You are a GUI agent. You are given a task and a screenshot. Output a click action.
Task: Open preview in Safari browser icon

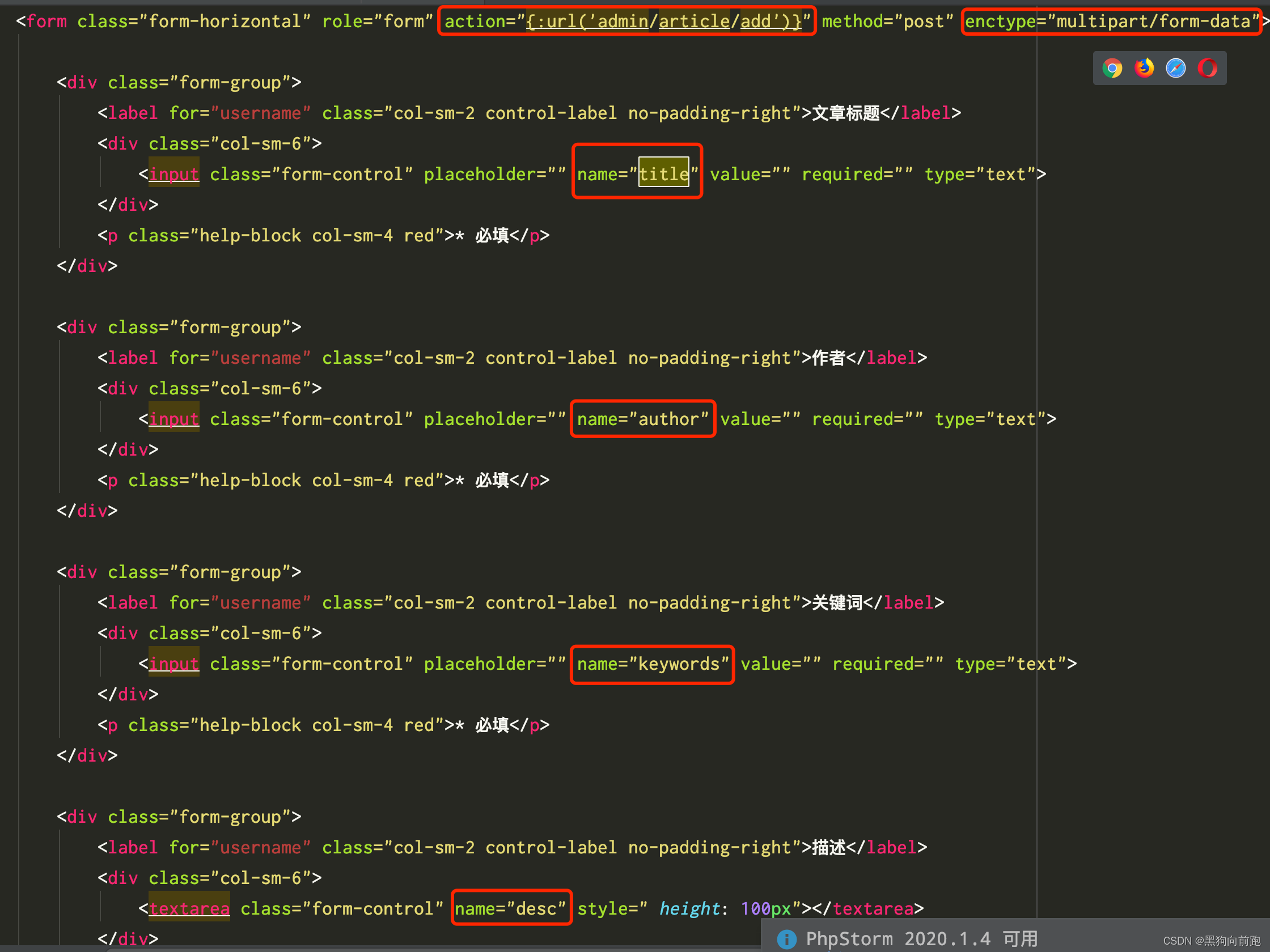click(1175, 69)
